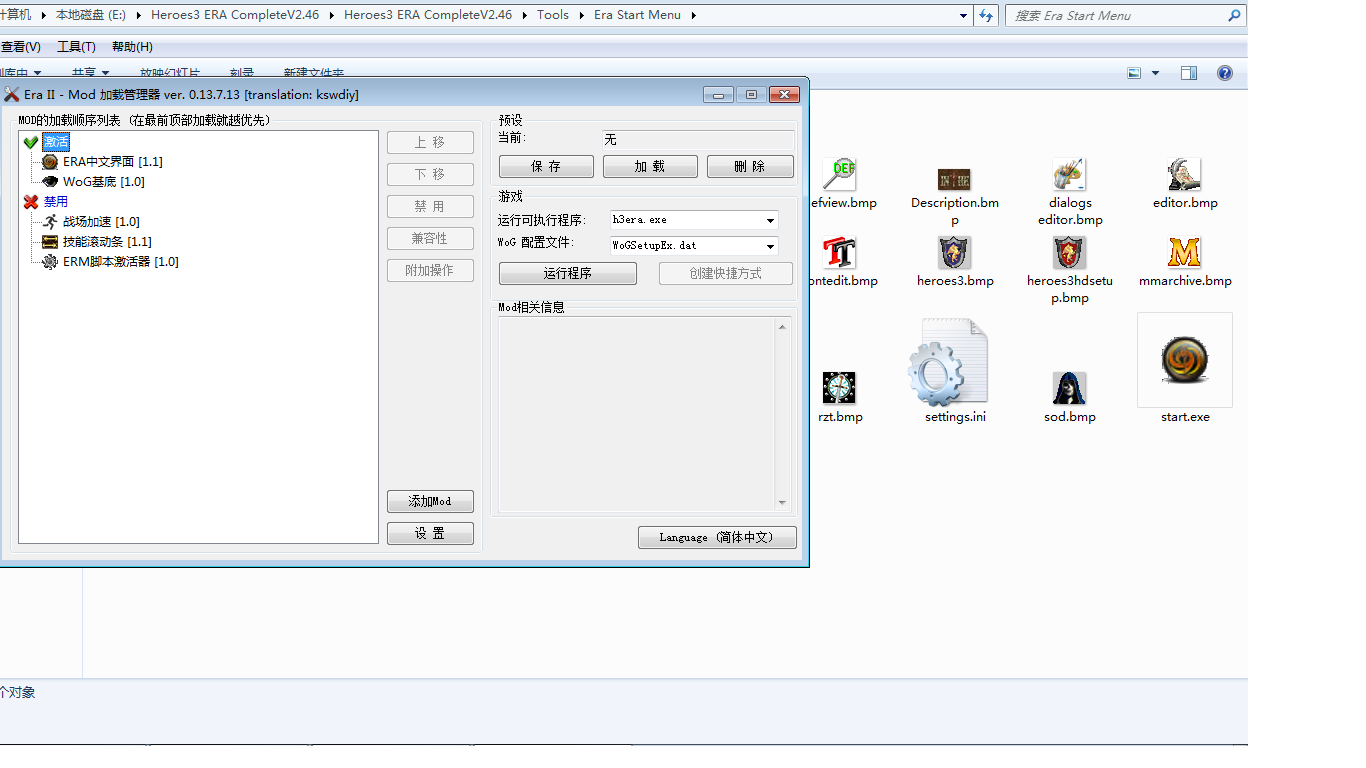Click the green checkmark enabled-group icon
Screen dimensions: 1366x768
[x=30, y=142]
